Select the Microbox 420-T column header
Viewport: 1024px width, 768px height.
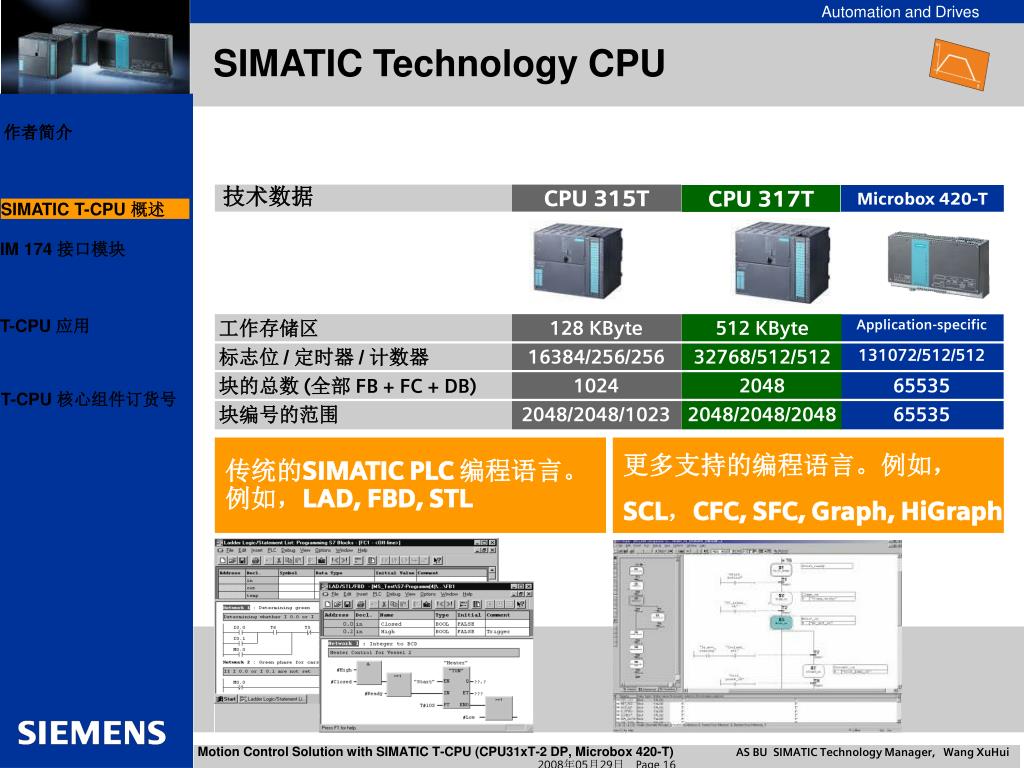[922, 199]
